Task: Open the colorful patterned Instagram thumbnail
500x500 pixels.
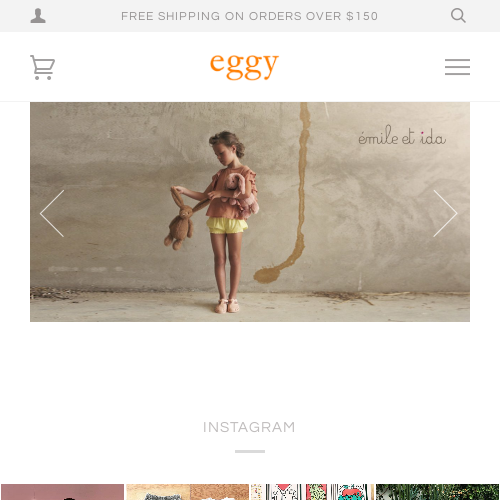Action: (313, 492)
